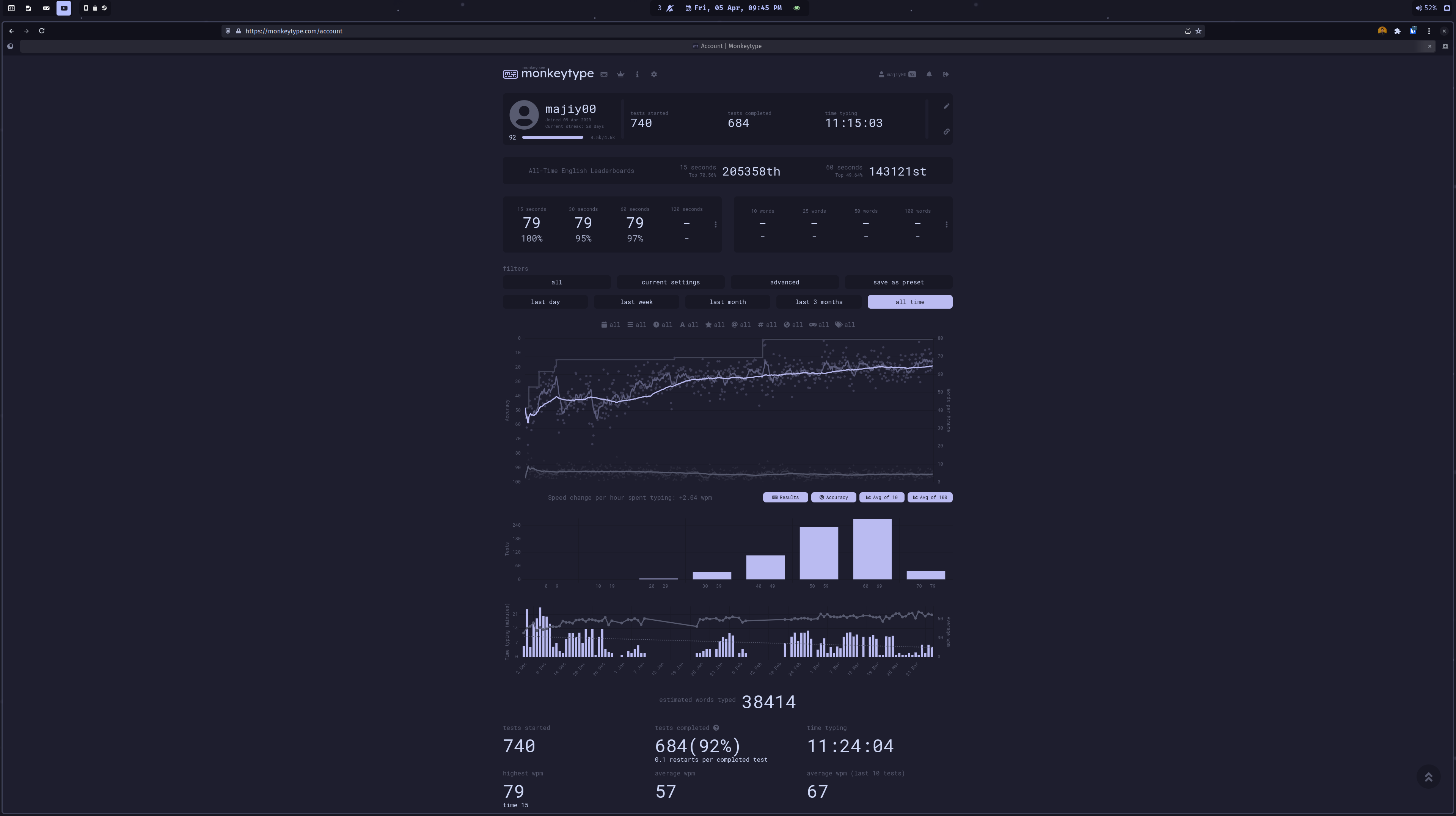
Task: Open the about info icon
Action: (x=637, y=75)
